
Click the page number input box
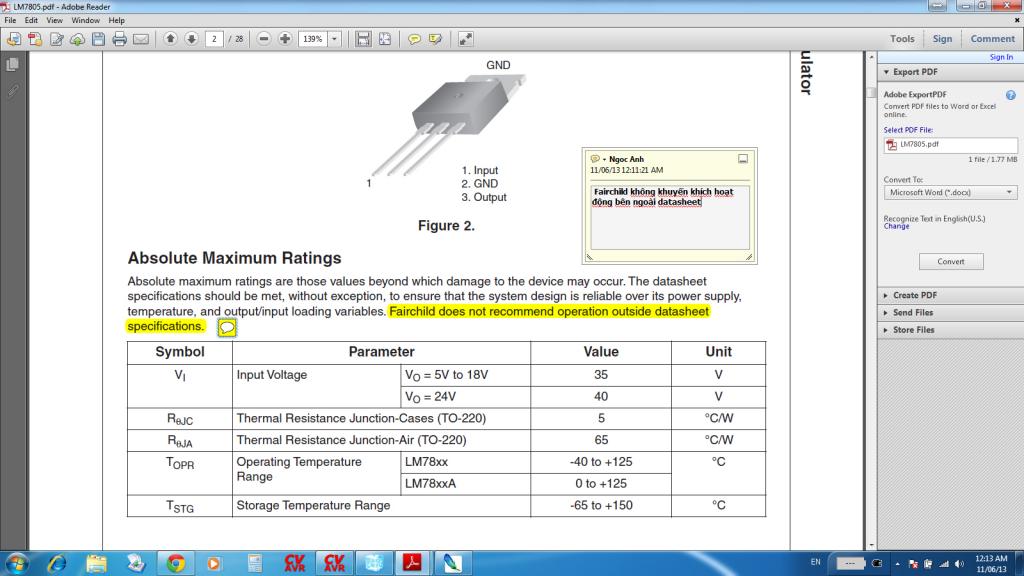(214, 39)
